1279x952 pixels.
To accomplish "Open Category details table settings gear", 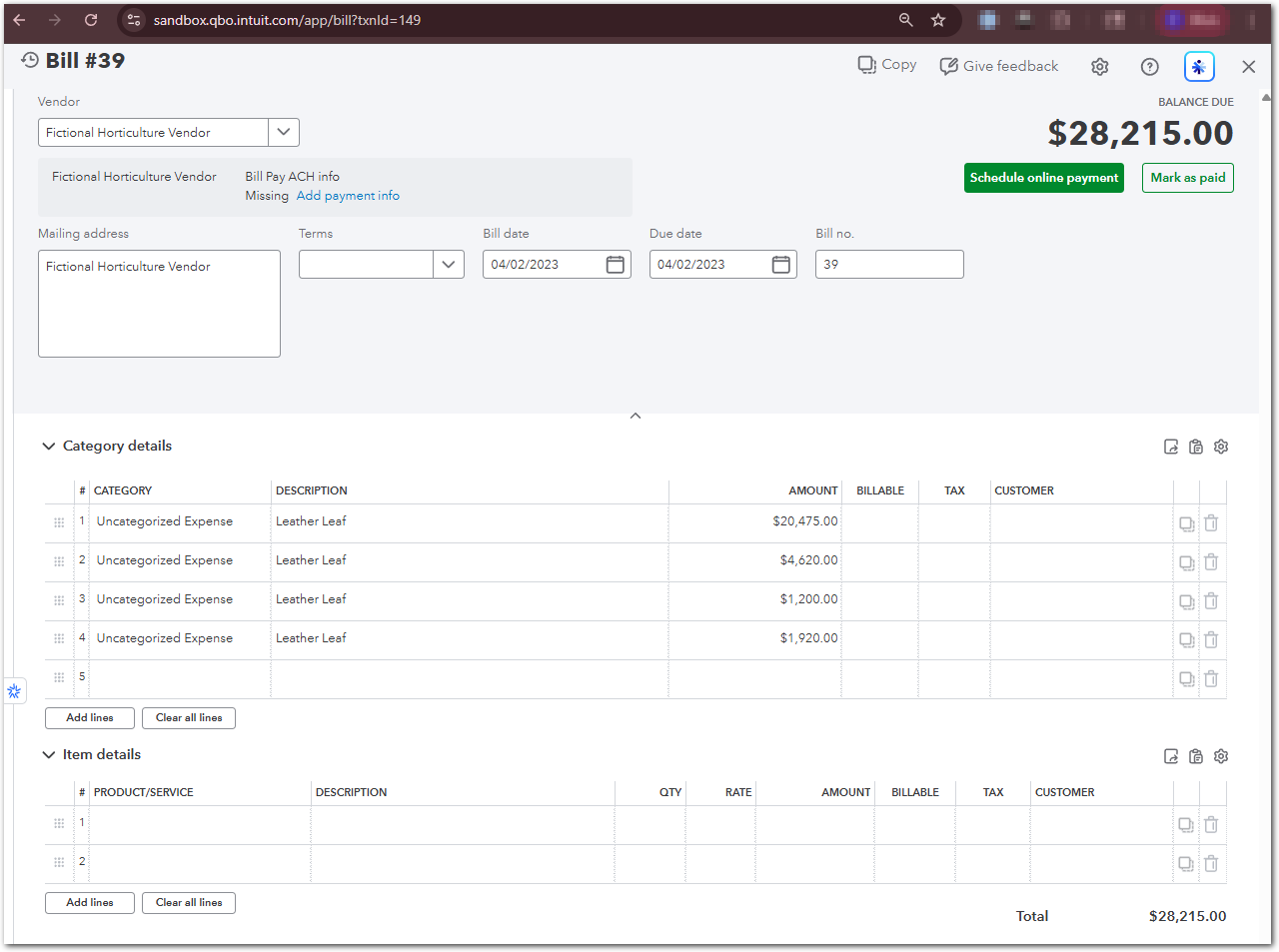I will 1221,447.
